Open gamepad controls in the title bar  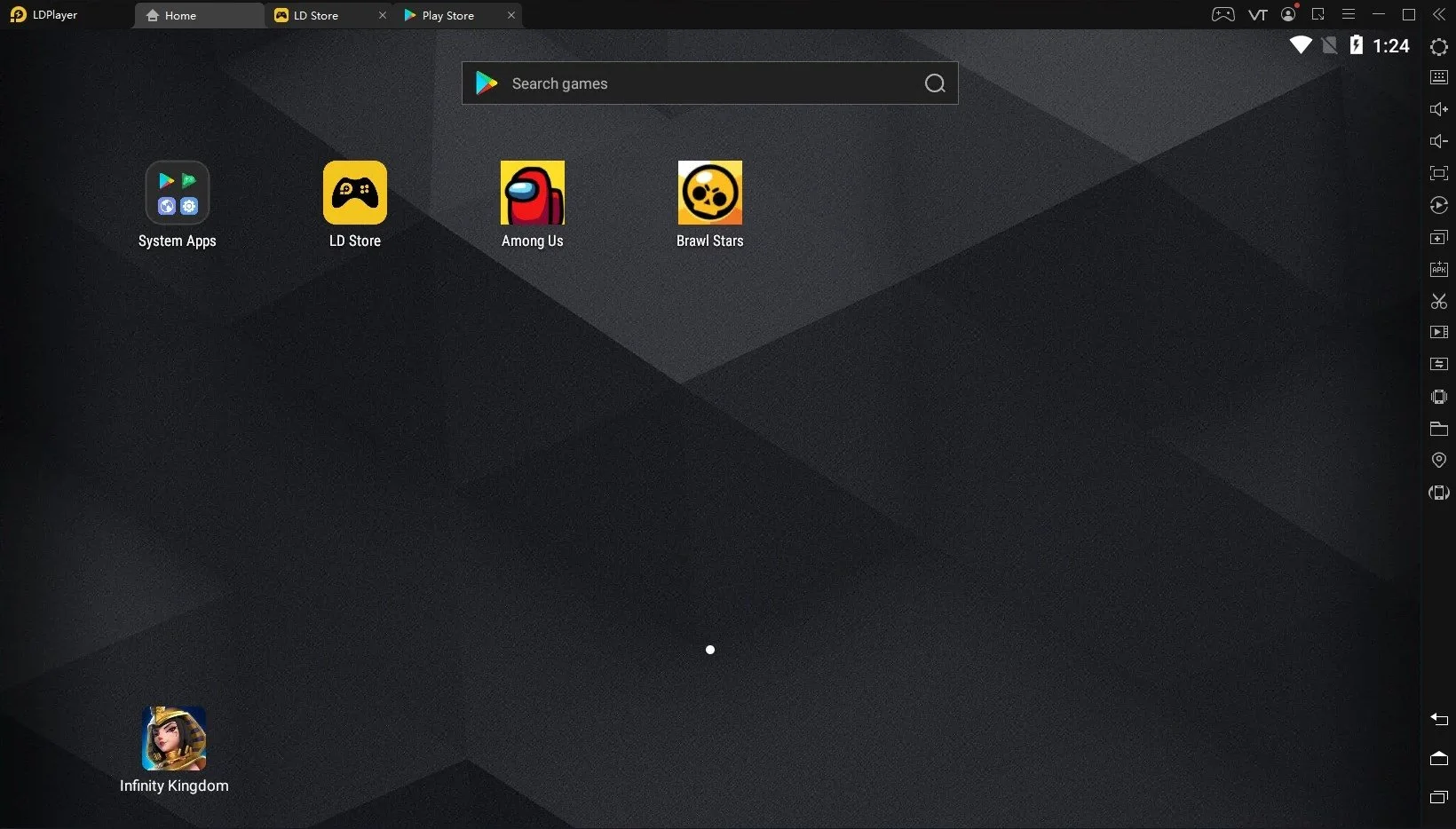(x=1223, y=14)
